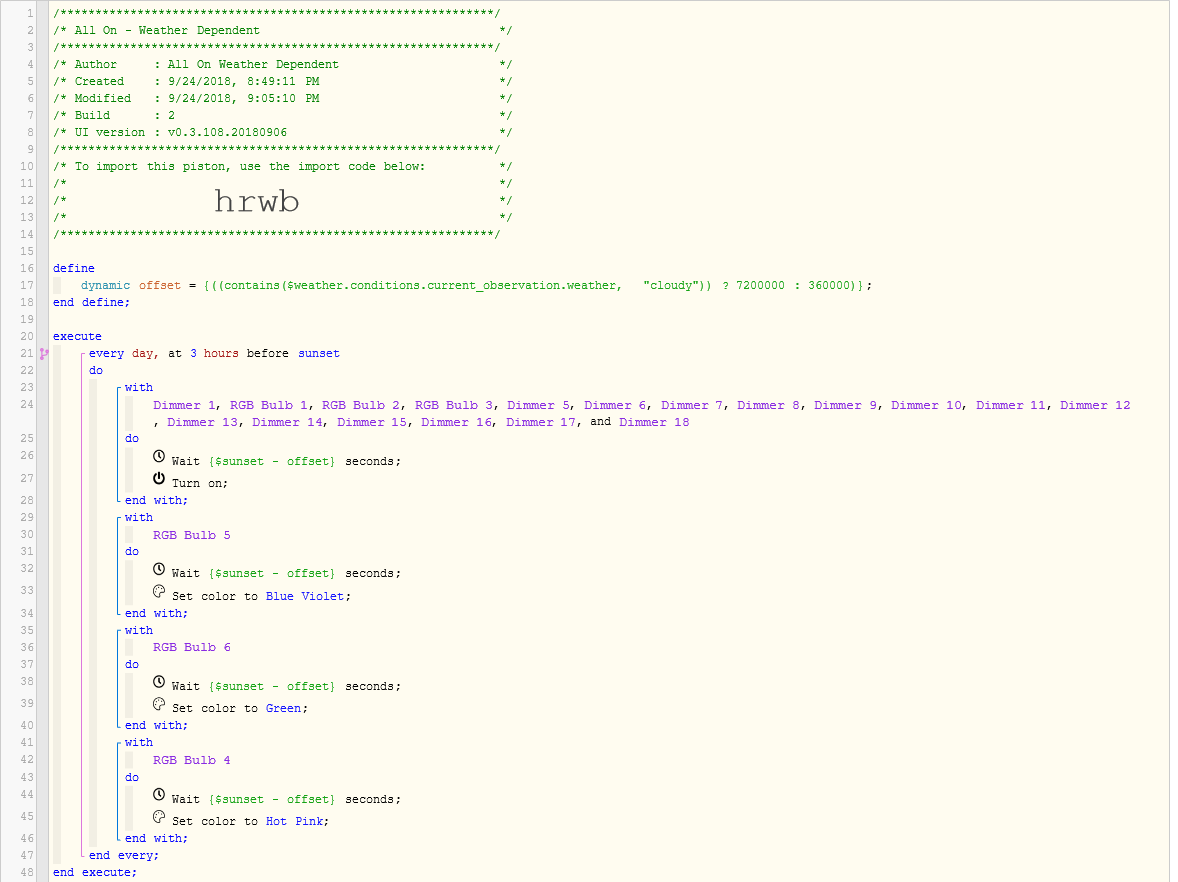Select device Dimmer 15

click(372, 422)
